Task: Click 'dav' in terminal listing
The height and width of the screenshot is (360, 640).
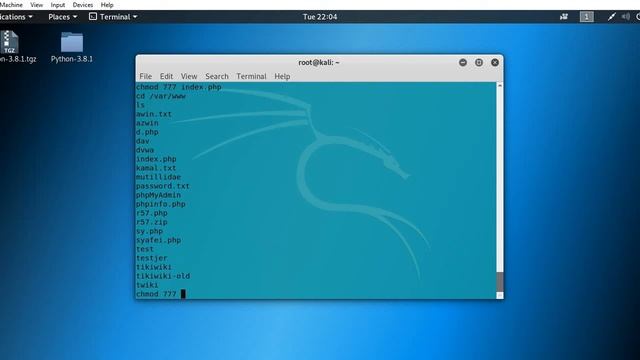Action: pos(142,141)
